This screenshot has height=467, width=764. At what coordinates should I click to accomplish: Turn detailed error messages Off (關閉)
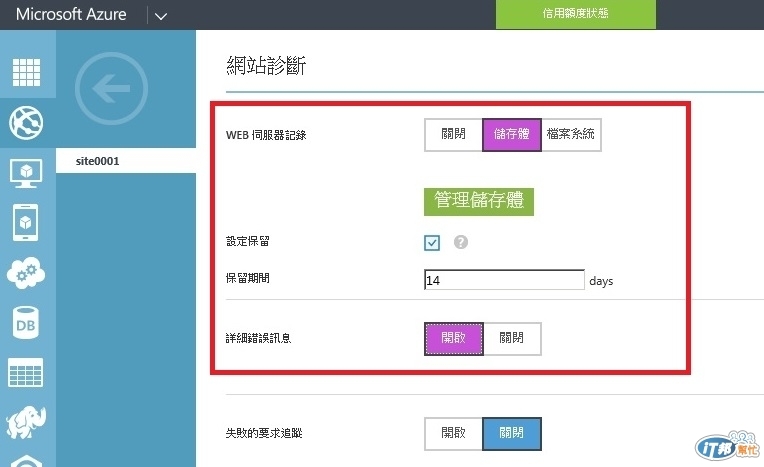[512, 338]
